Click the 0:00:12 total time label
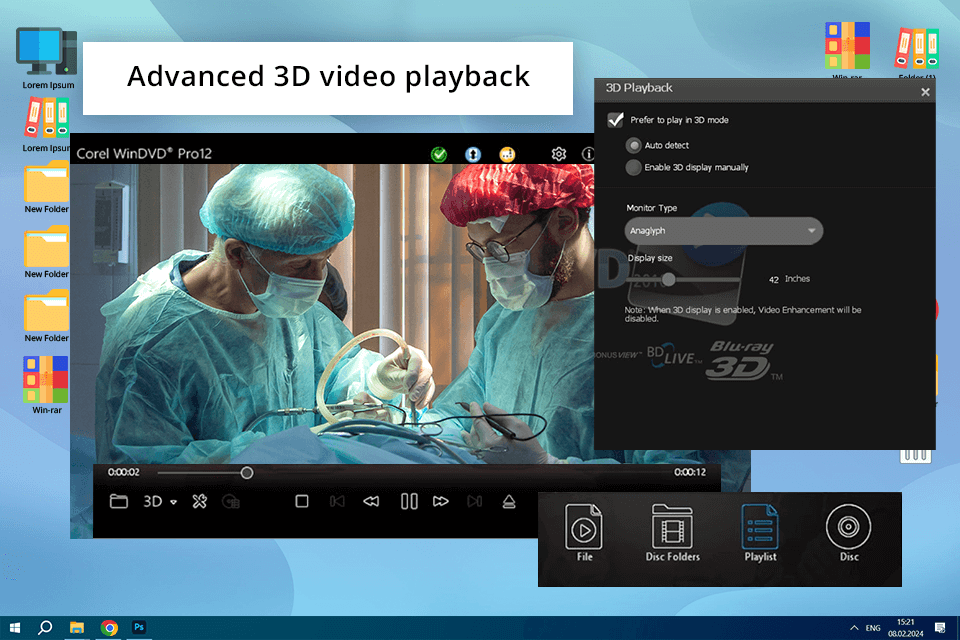 point(690,472)
